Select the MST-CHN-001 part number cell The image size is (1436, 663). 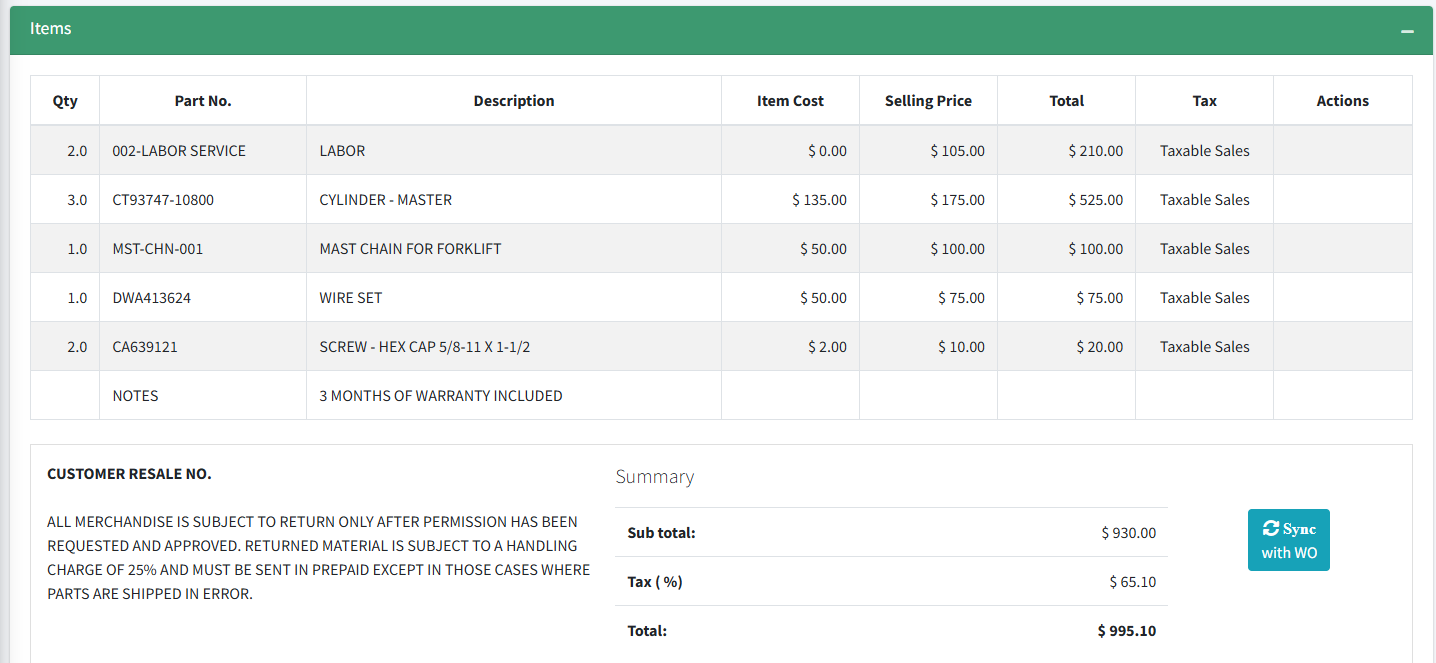[158, 249]
